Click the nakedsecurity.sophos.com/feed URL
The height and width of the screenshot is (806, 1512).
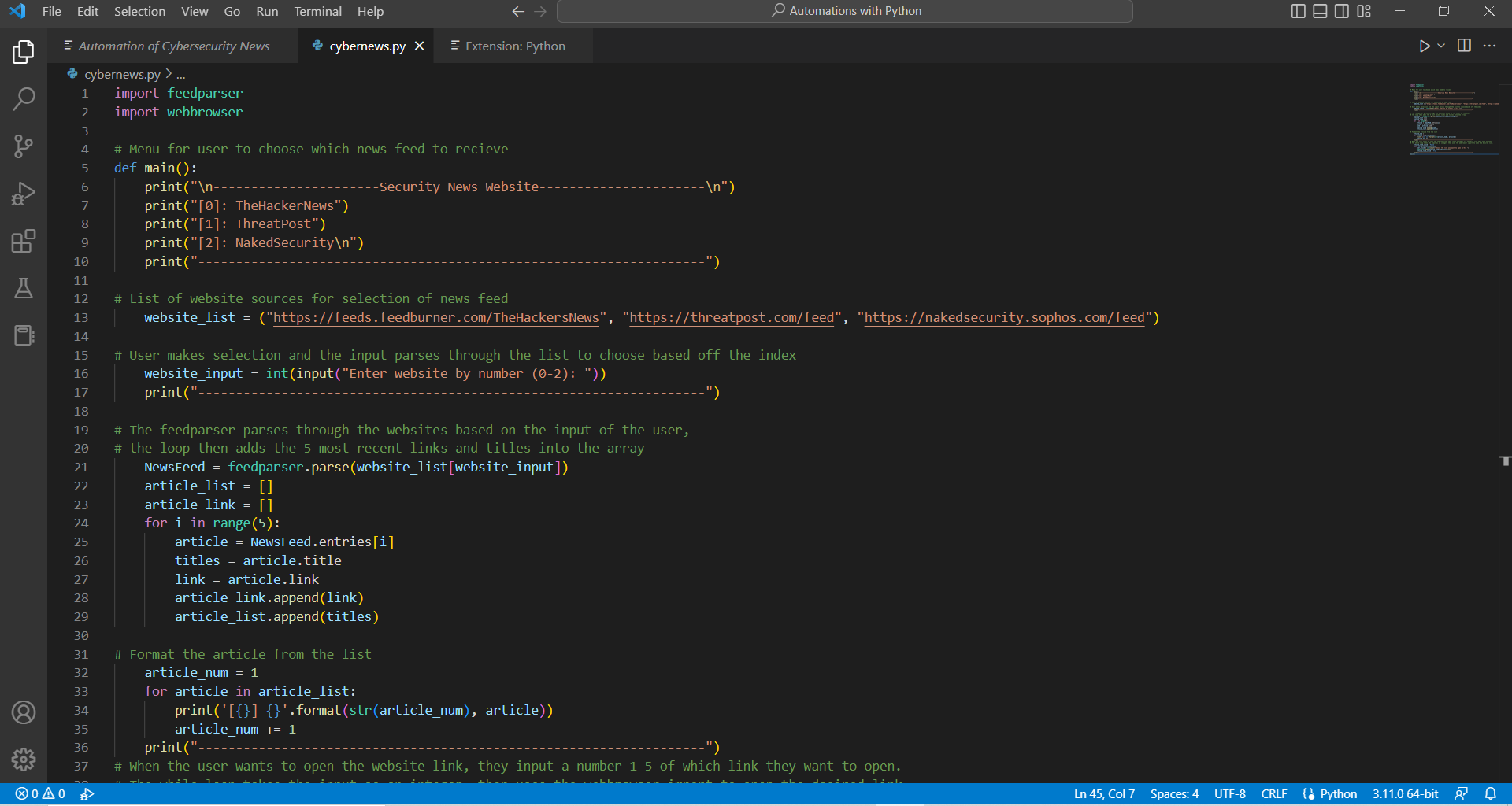[1005, 317]
